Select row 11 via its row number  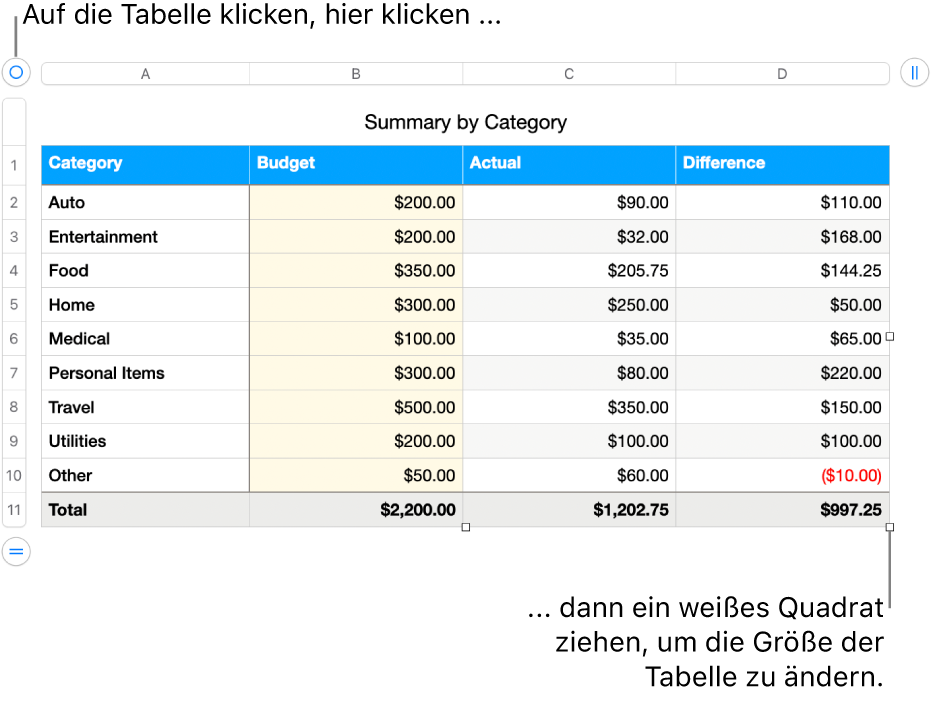(14, 510)
